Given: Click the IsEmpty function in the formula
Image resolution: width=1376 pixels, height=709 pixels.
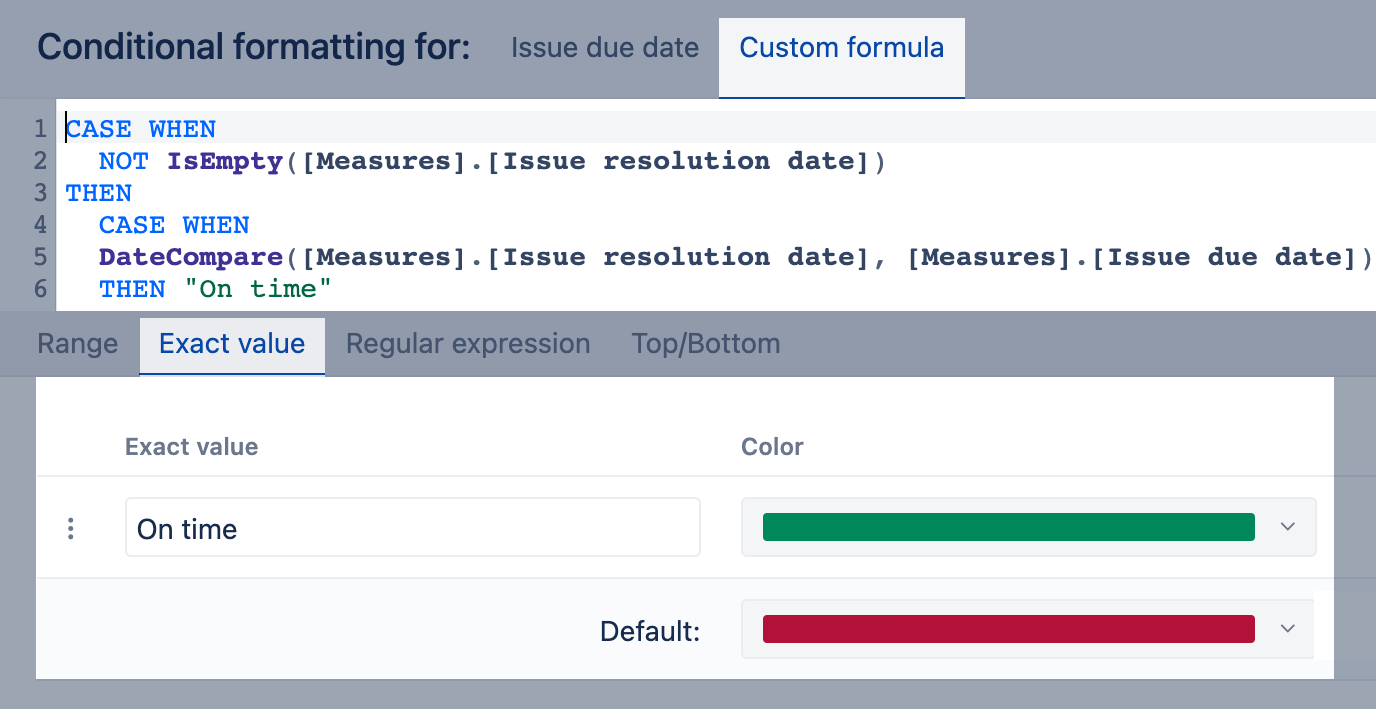Looking at the screenshot, I should 225,161.
